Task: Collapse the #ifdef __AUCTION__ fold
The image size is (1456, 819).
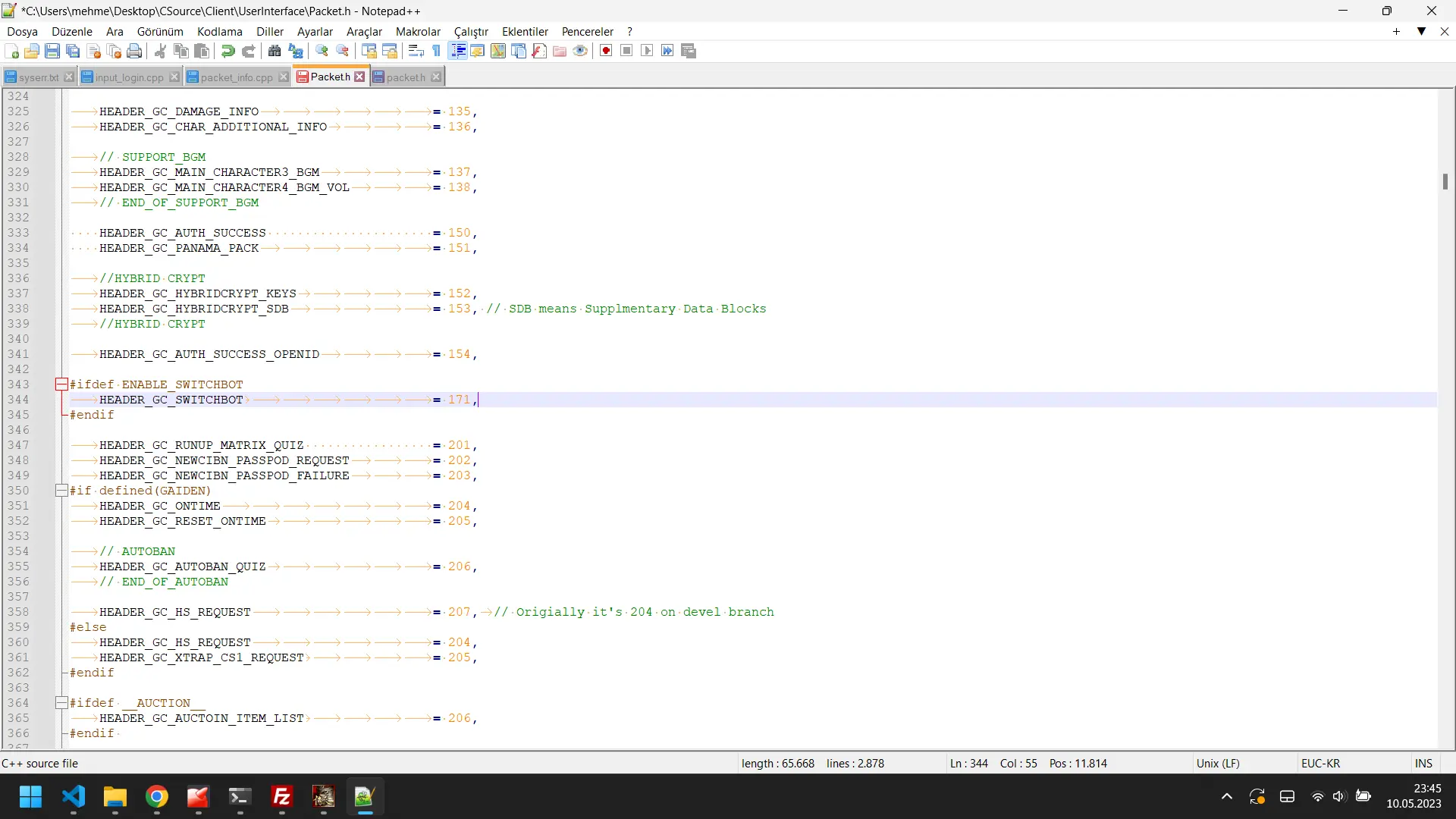Action: (x=61, y=703)
